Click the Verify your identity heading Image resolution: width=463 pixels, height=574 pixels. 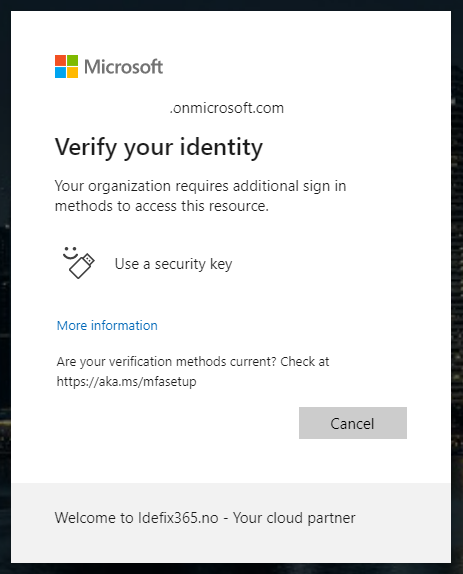pos(158,147)
